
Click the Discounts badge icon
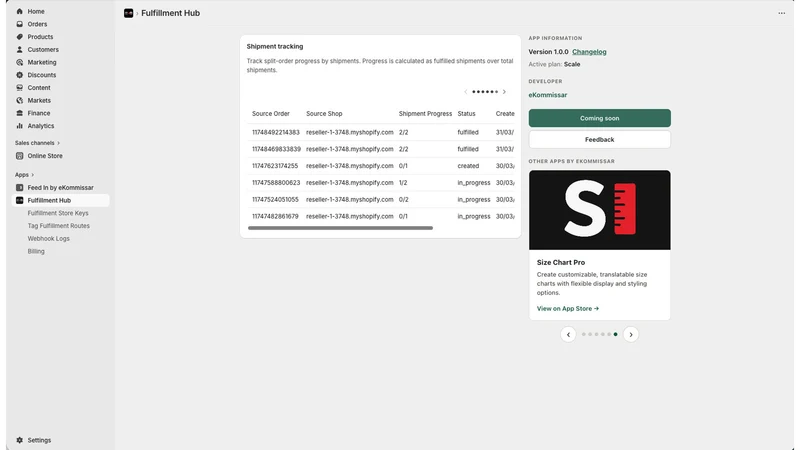click(x=19, y=75)
